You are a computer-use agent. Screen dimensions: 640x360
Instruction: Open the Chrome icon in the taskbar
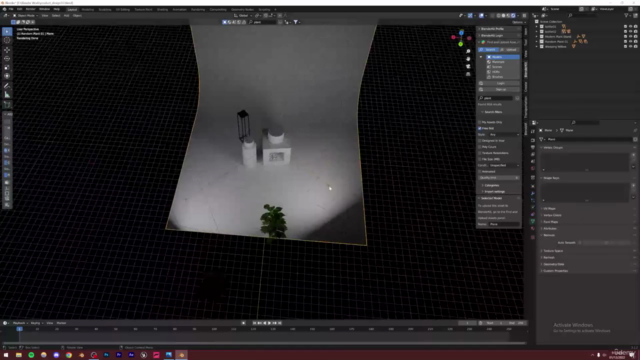tap(69, 355)
